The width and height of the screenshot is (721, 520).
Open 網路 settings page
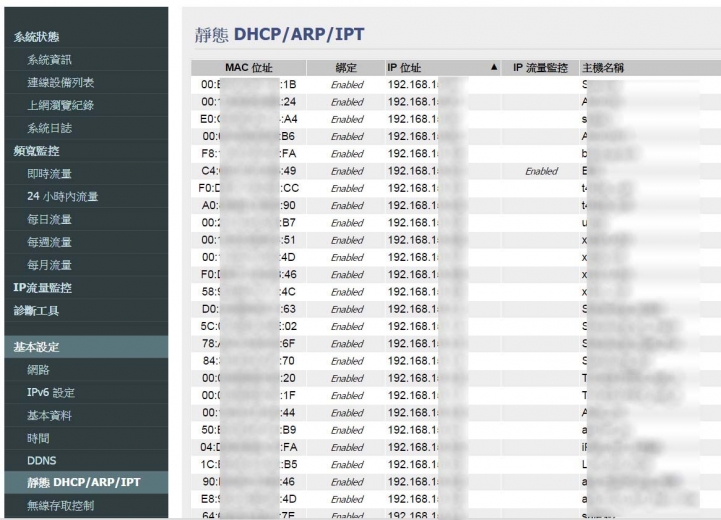click(38, 370)
